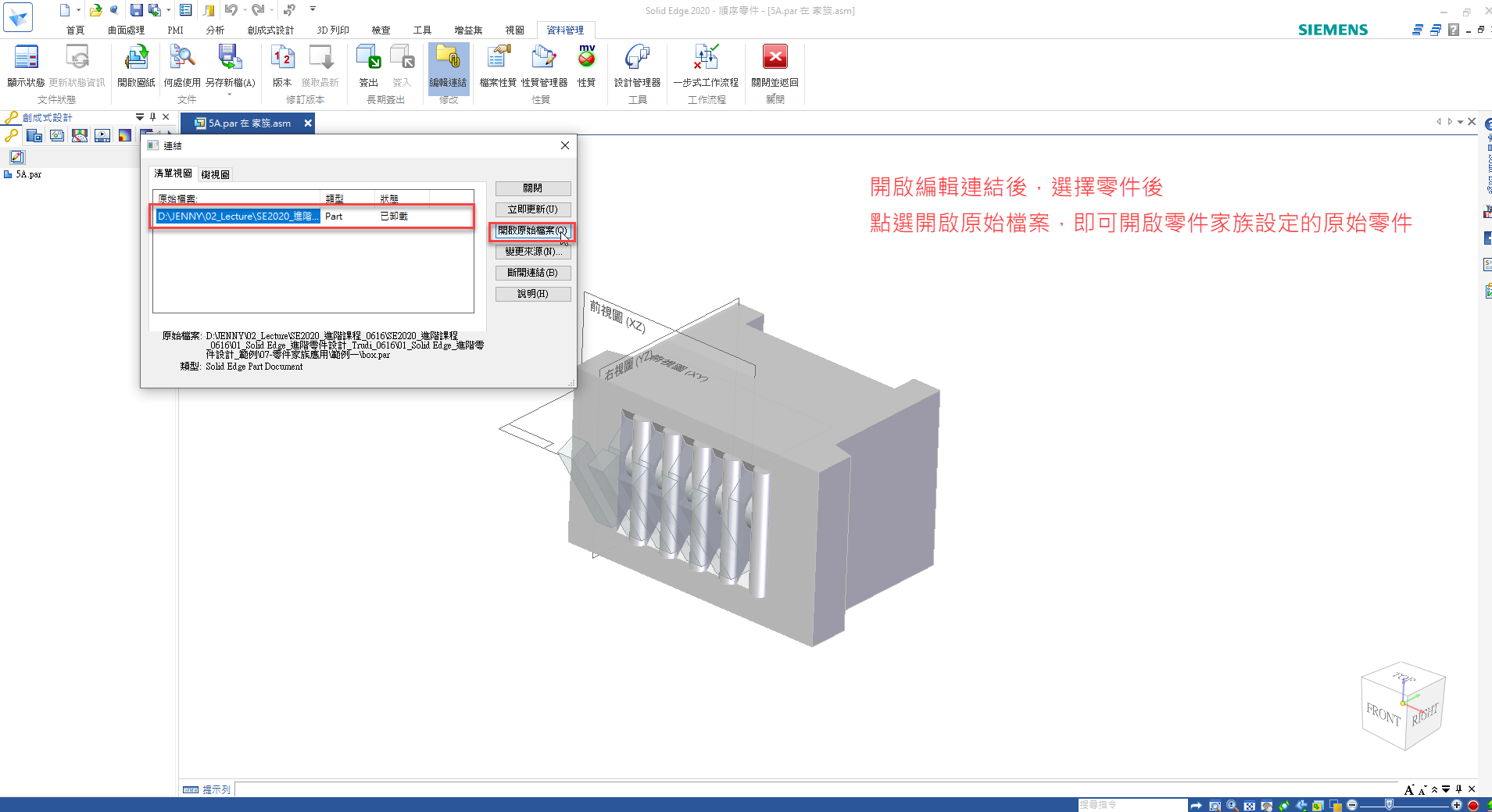Open the 檢查 Inspect ribbon tab
The height and width of the screenshot is (812, 1492).
click(x=381, y=30)
